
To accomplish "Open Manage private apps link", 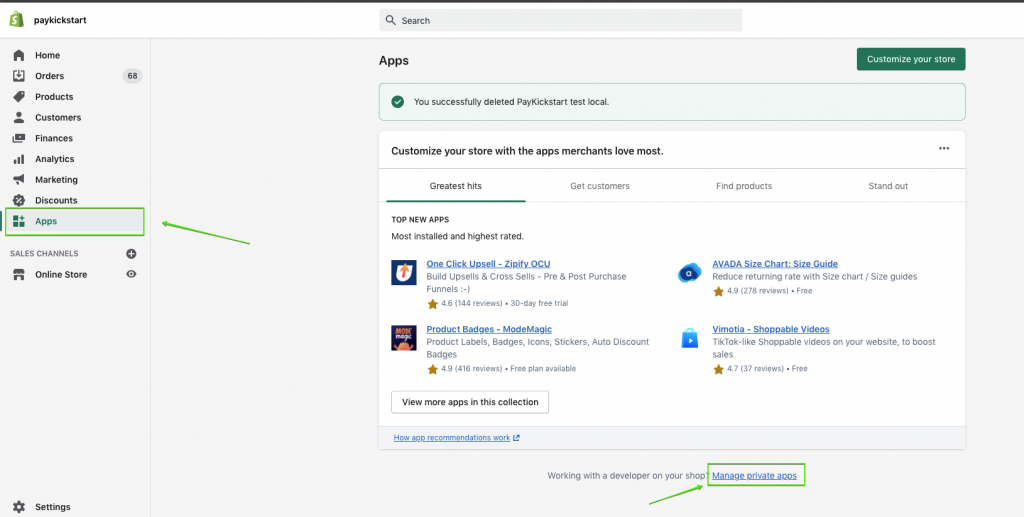I will pyautogui.click(x=754, y=476).
